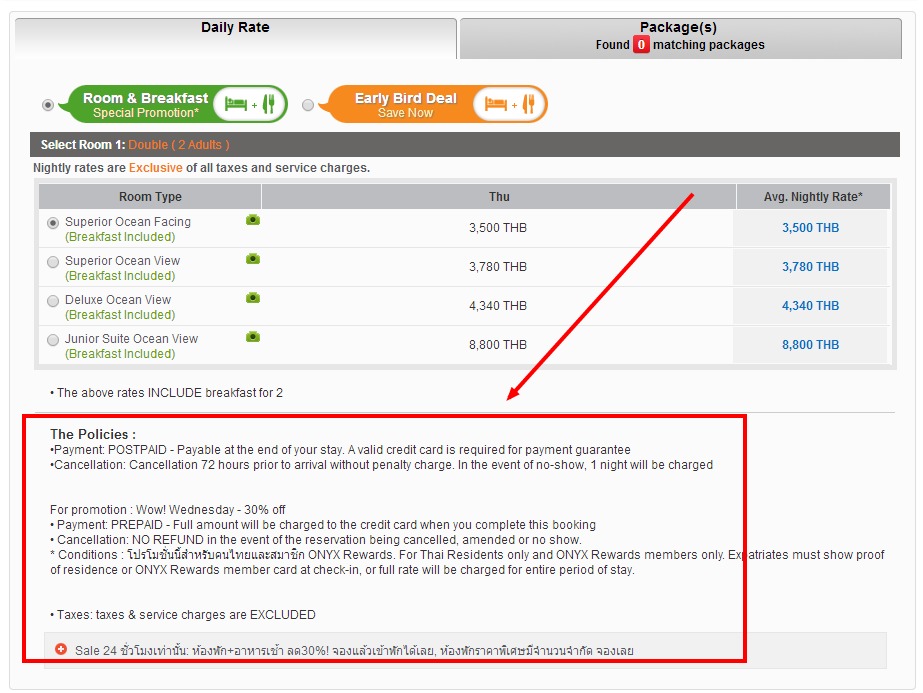The width and height of the screenshot is (923, 693).
Task: Click the 8,800 THB Thursday rate cell
Action: [x=497, y=344]
